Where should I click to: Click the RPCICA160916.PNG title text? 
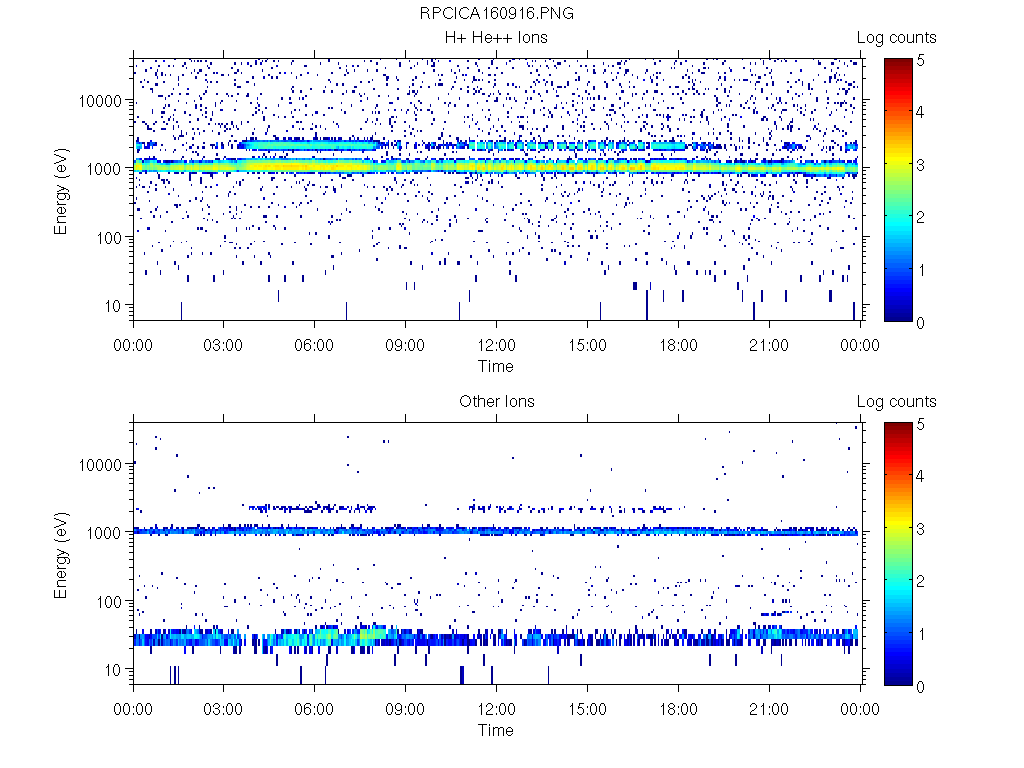click(496, 13)
